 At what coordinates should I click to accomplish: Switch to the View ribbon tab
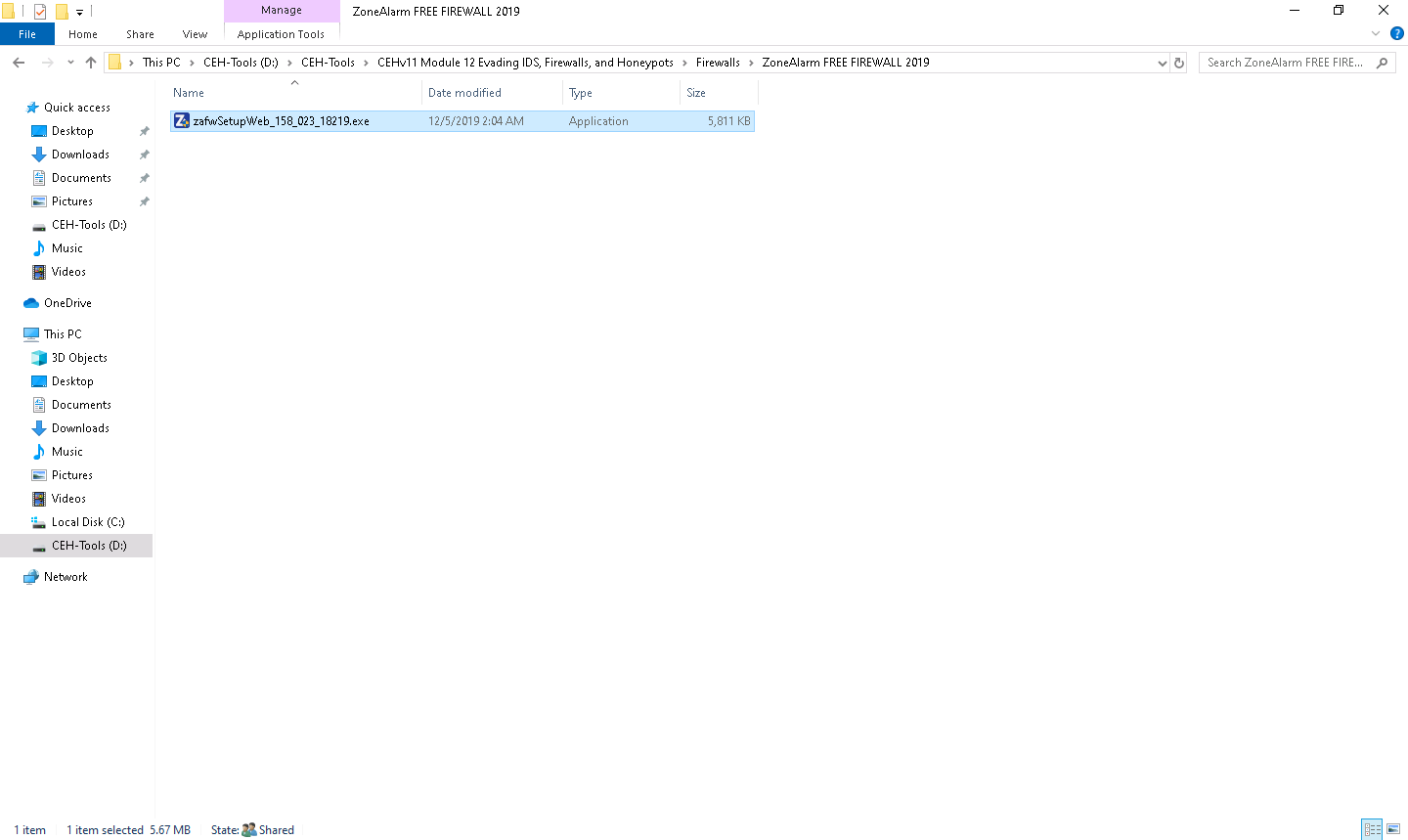195,34
